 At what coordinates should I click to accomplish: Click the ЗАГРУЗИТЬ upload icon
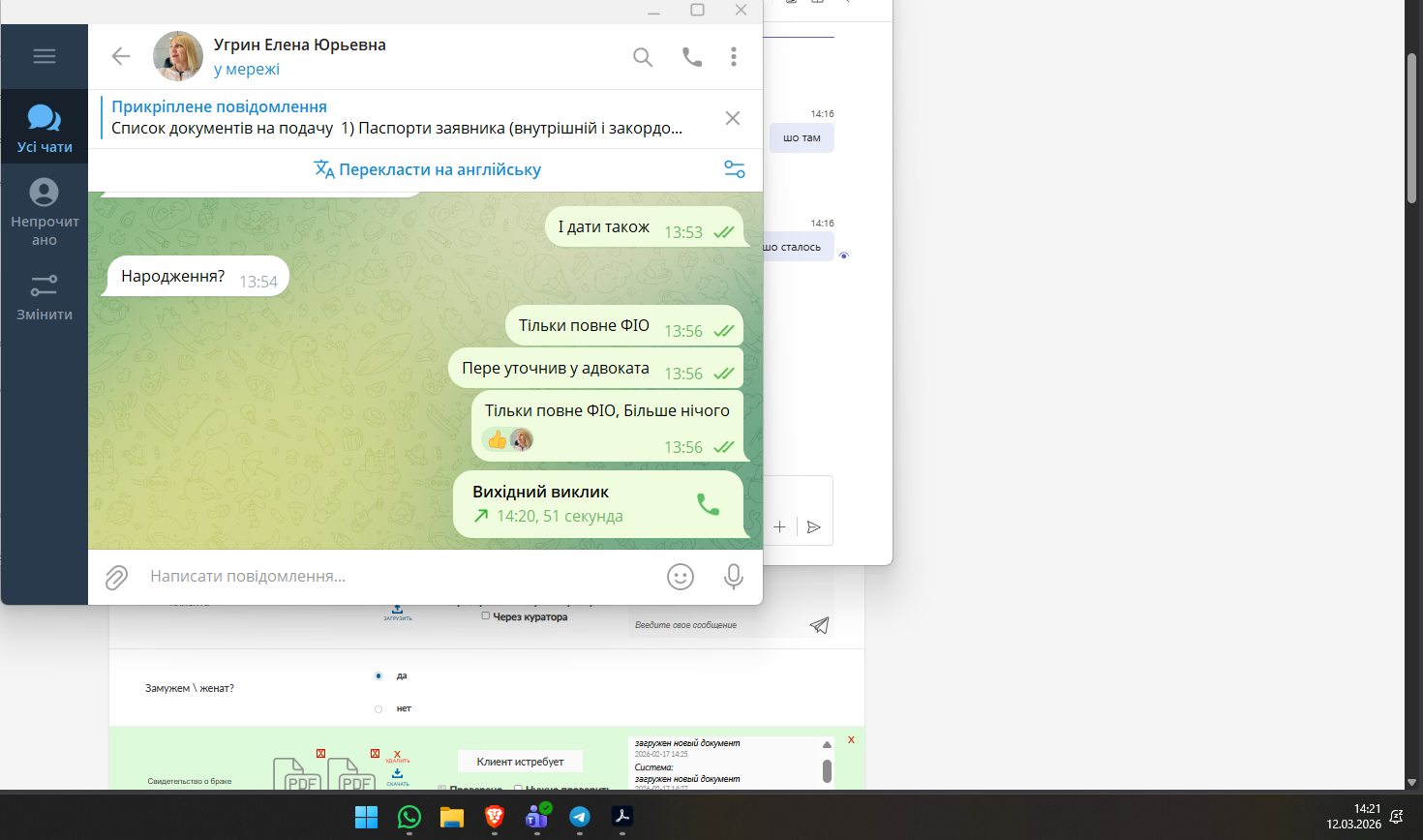point(397,613)
